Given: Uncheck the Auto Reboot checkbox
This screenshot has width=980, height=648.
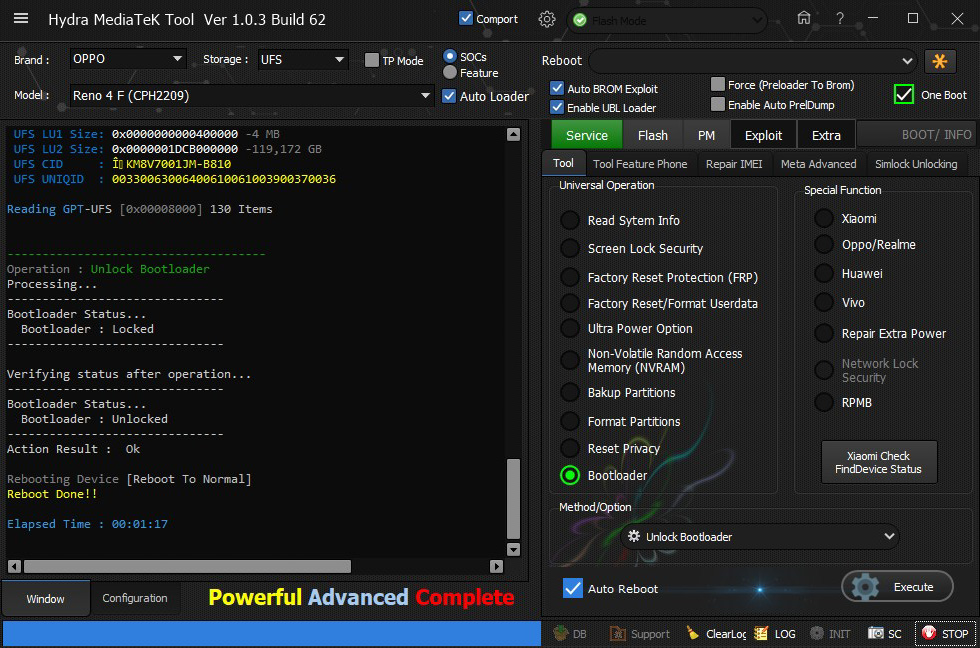Looking at the screenshot, I should point(573,588).
